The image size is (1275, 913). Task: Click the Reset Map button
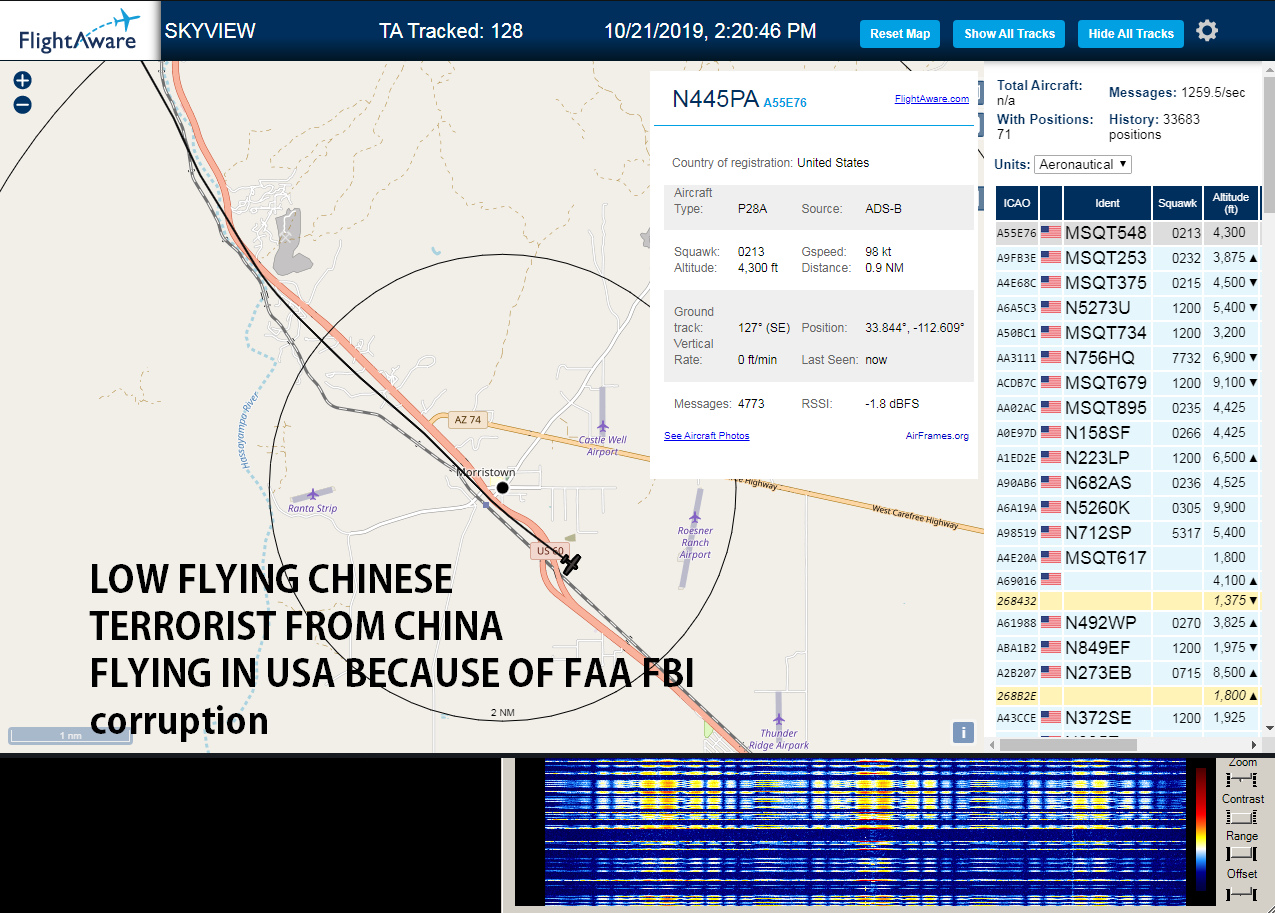900,34
